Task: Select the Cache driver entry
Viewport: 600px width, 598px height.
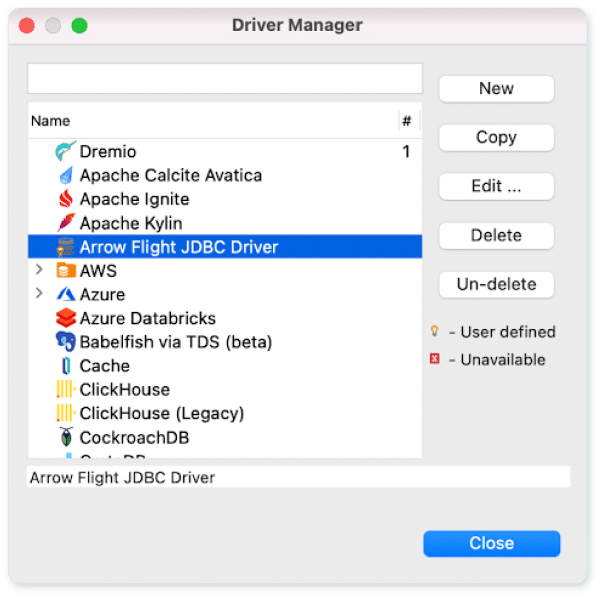Action: pyautogui.click(x=104, y=366)
